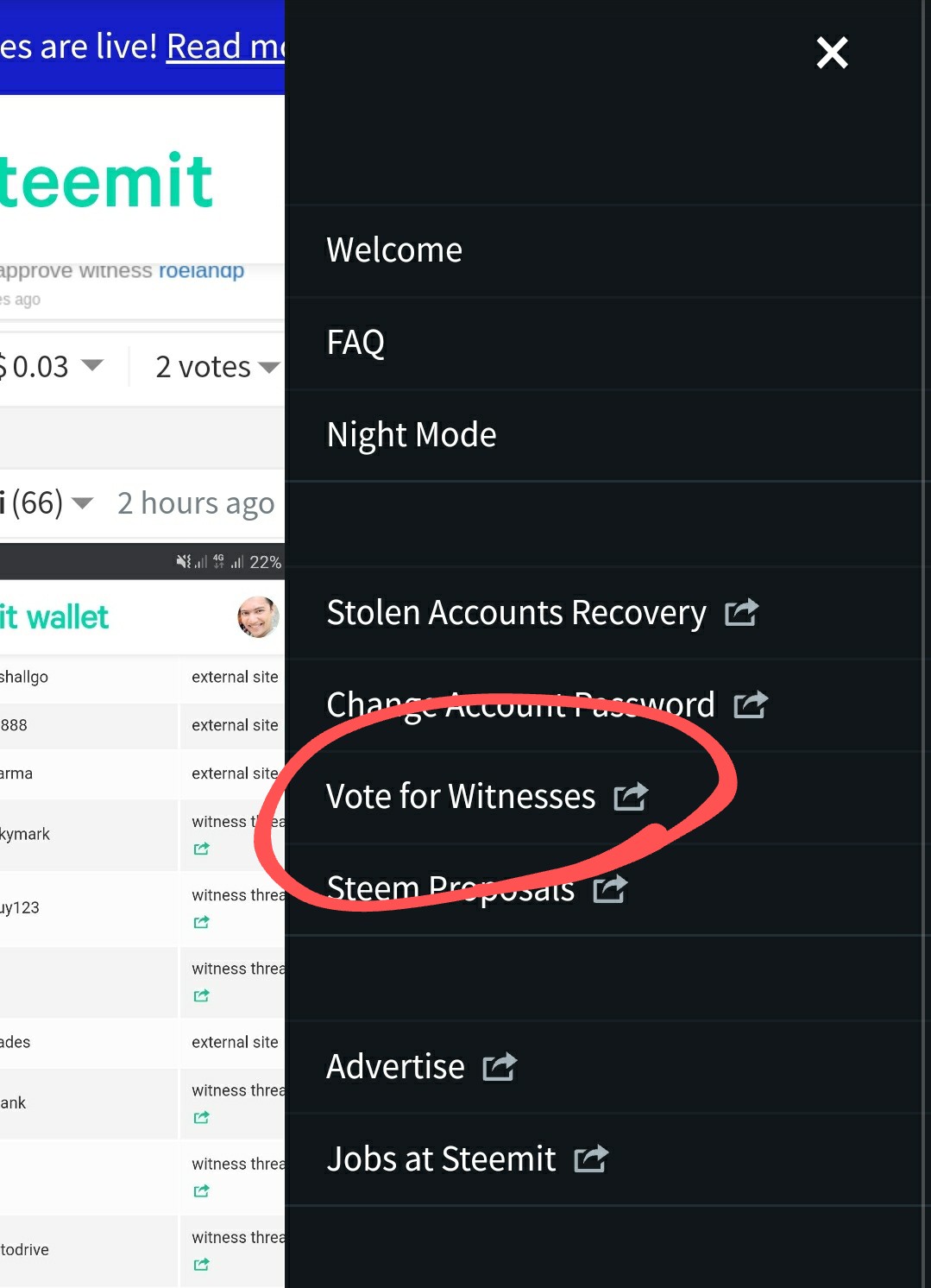Open the FAQ menu item
This screenshot has height=1288, width=931.
(x=355, y=343)
